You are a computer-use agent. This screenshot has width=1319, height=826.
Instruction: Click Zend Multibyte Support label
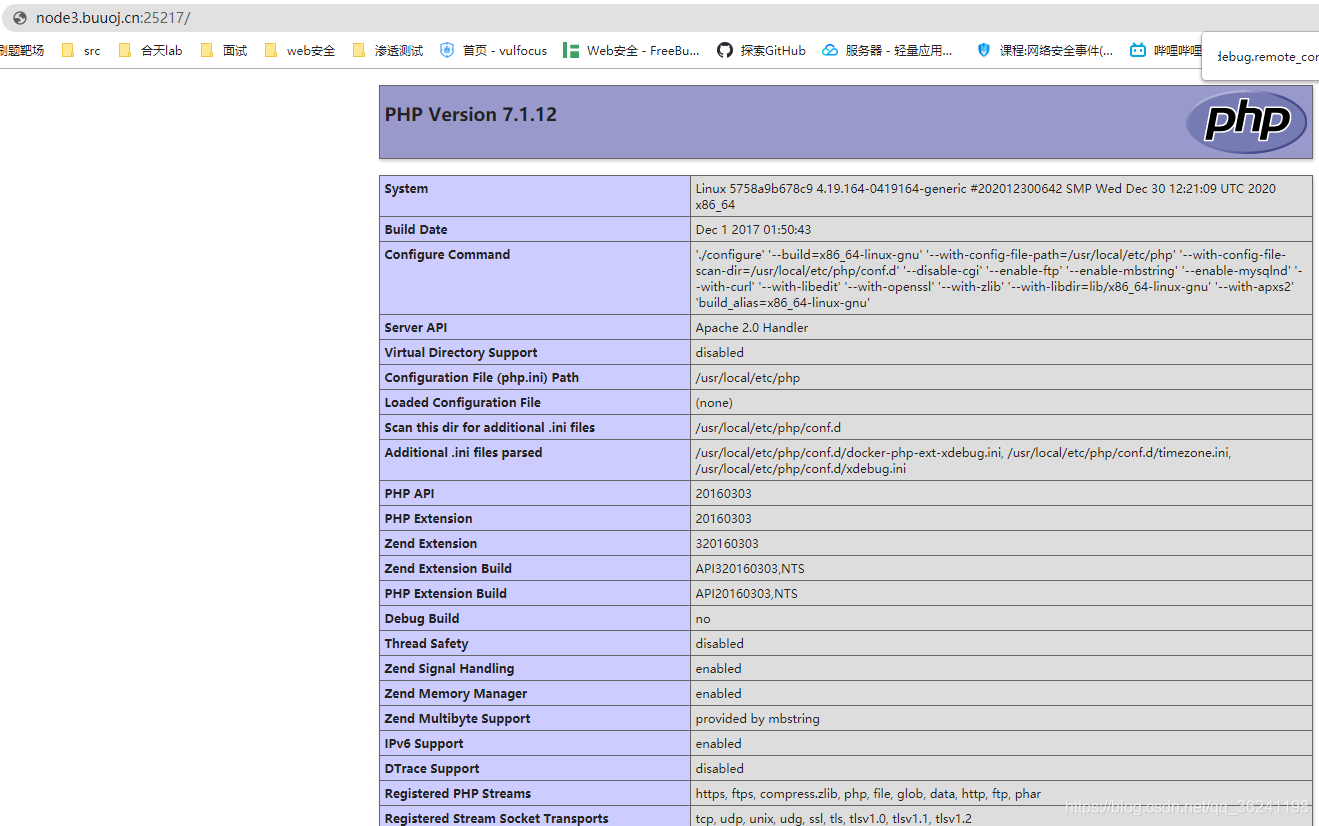[458, 719]
